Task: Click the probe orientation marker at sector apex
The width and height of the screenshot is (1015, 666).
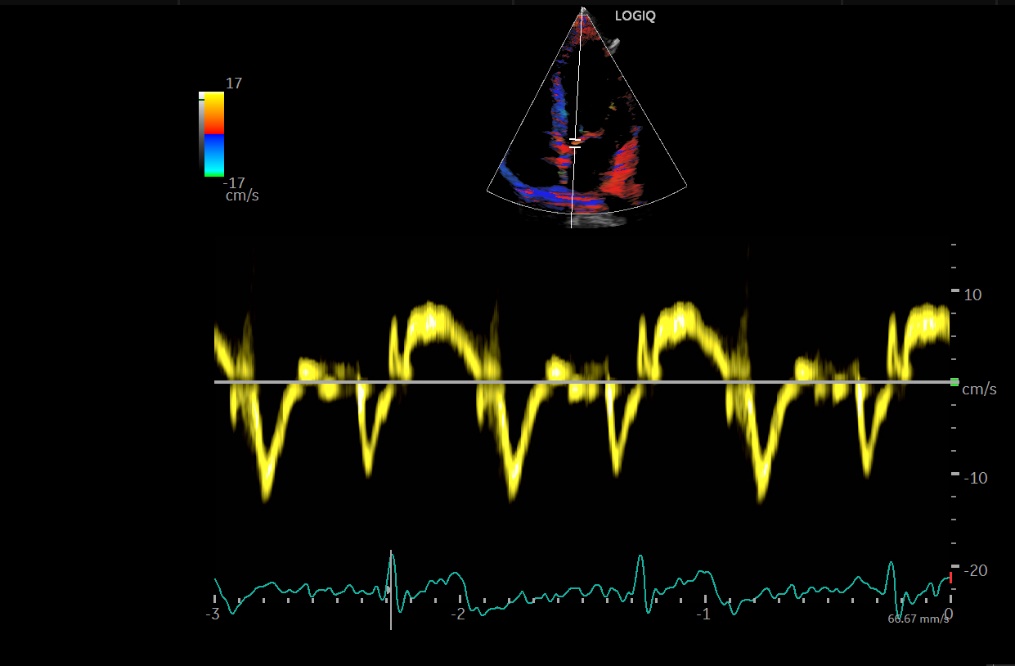Action: (582, 12)
